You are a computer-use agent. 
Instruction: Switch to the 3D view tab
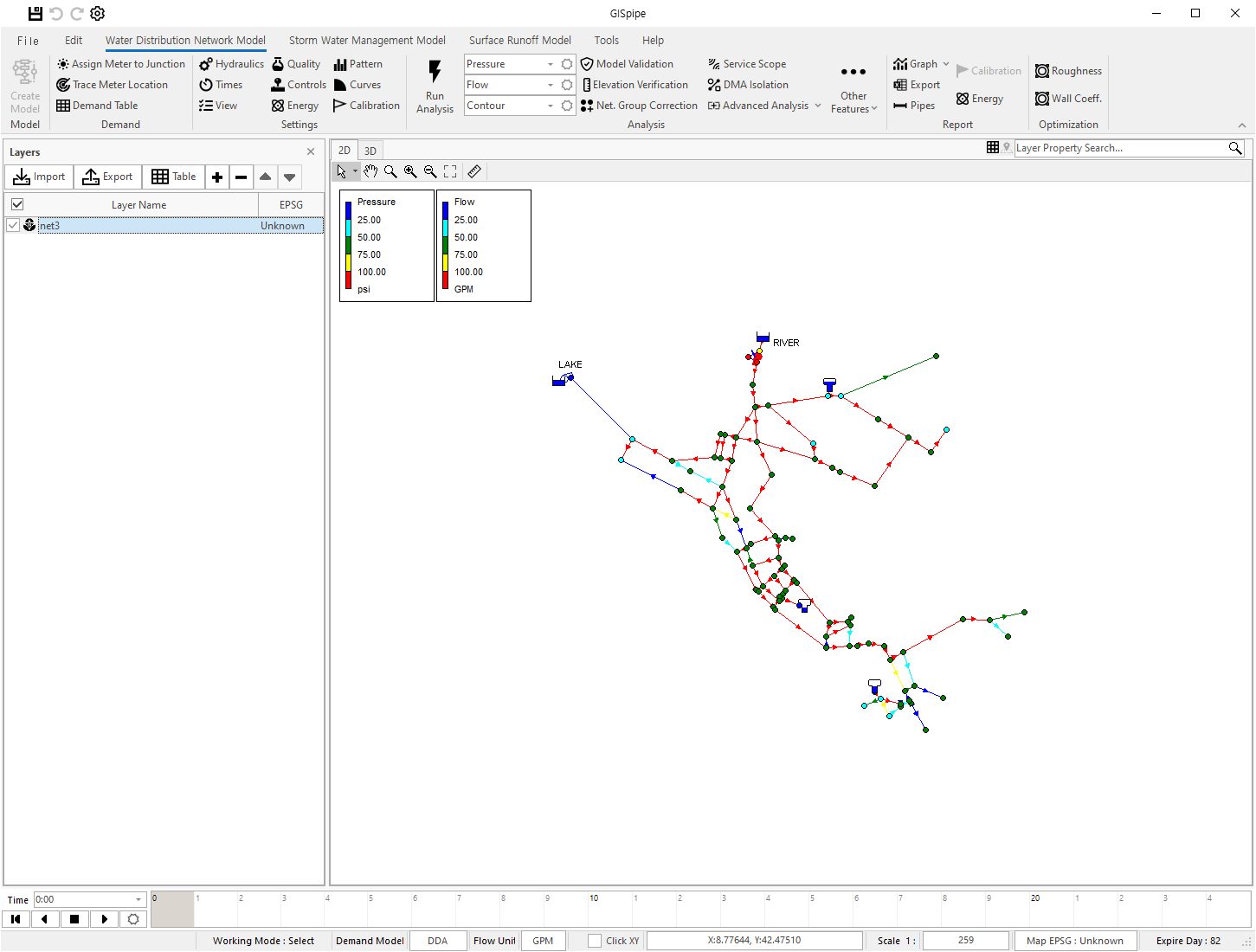pyautogui.click(x=370, y=151)
